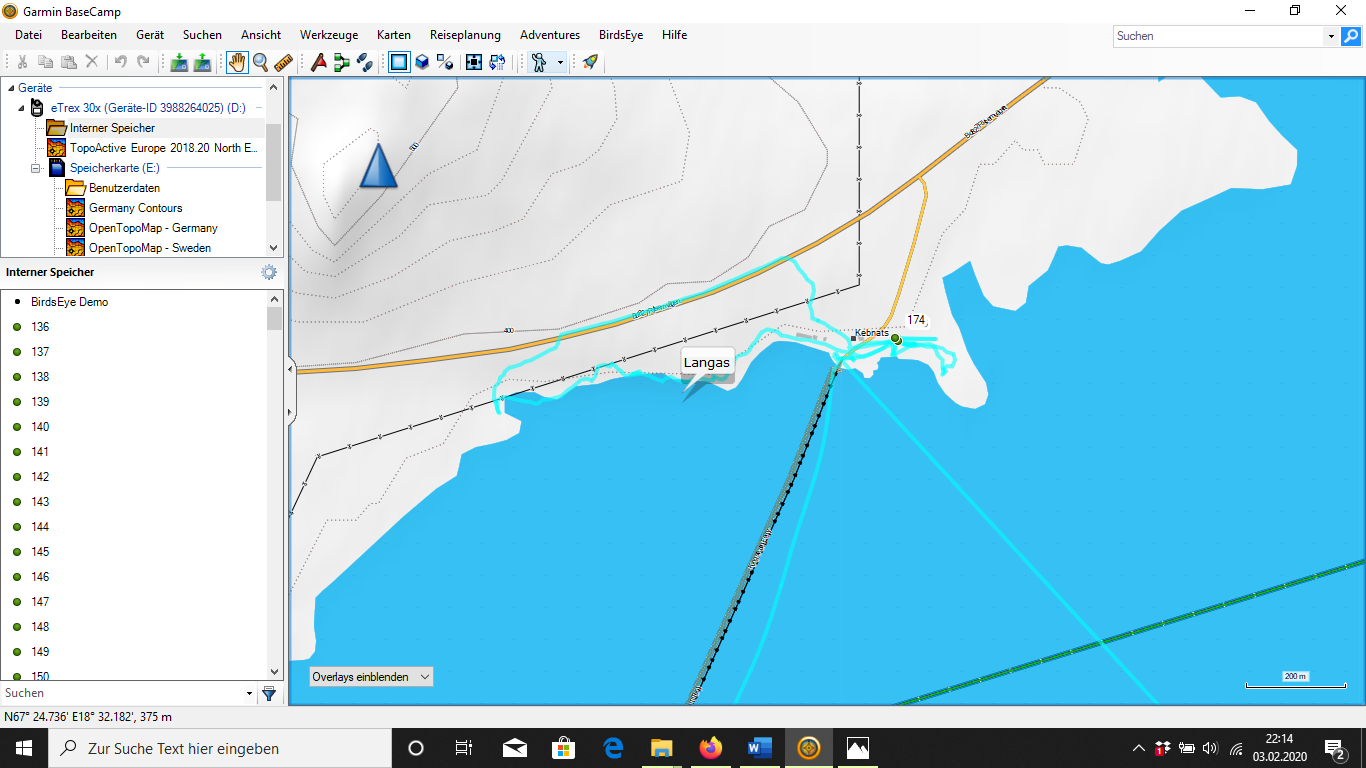Select OpenTopoMap - Germany entry
This screenshot has height=768, width=1366.
tap(153, 228)
